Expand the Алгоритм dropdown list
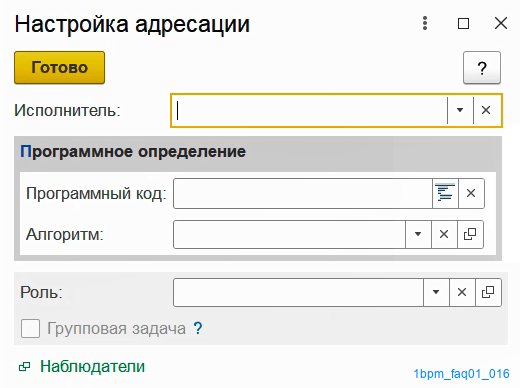 click(418, 234)
